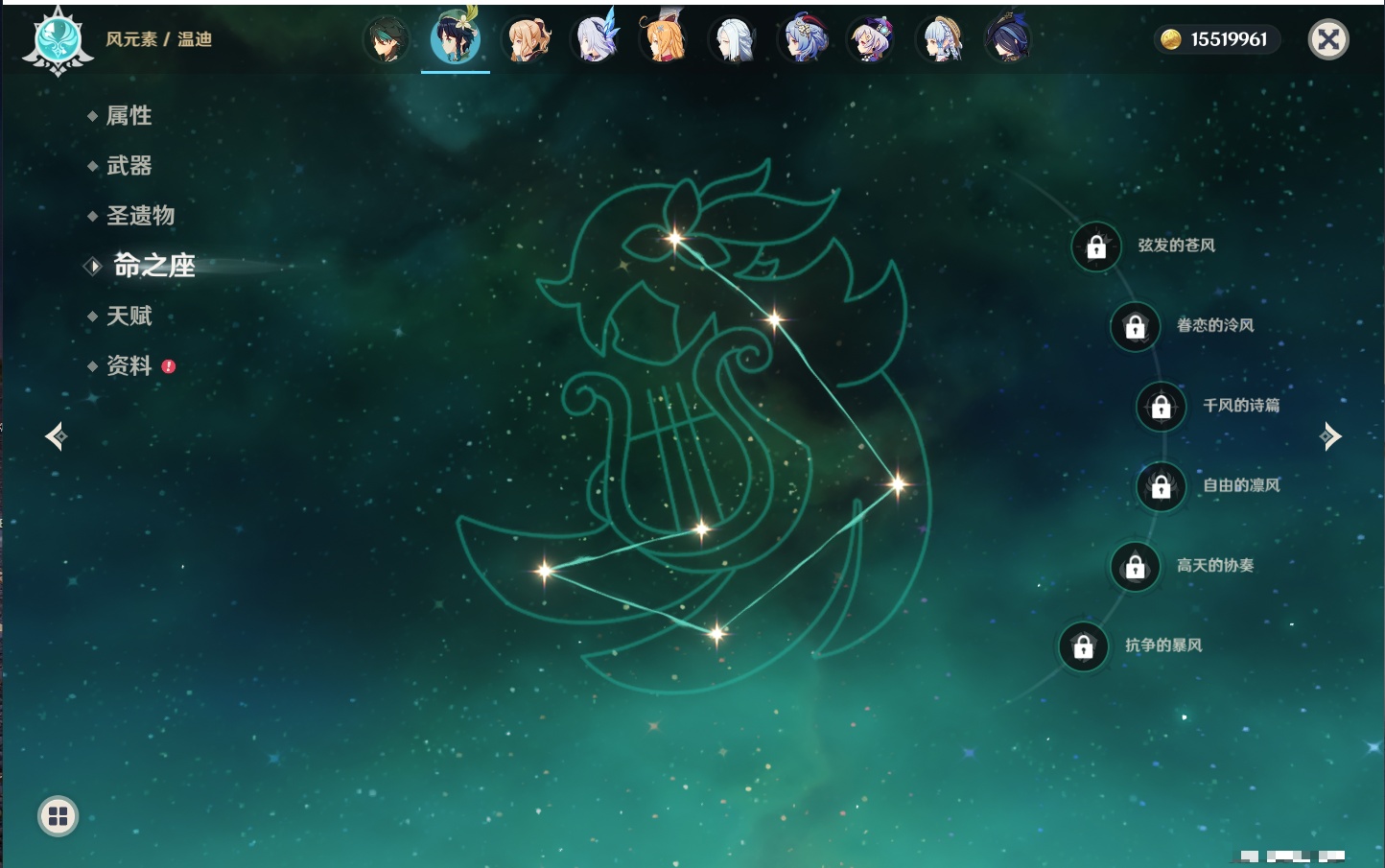Select Clorinde's dark tricorn hat avatar
This screenshot has width=1385, height=868.
[1009, 39]
